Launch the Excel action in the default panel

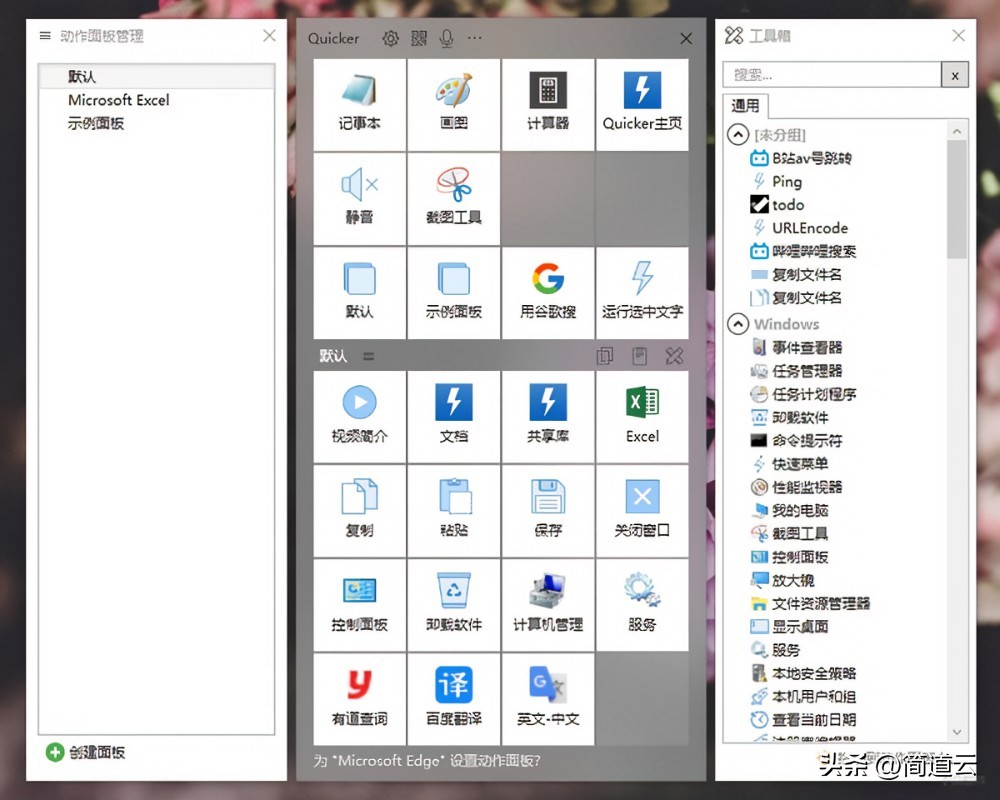[x=641, y=416]
